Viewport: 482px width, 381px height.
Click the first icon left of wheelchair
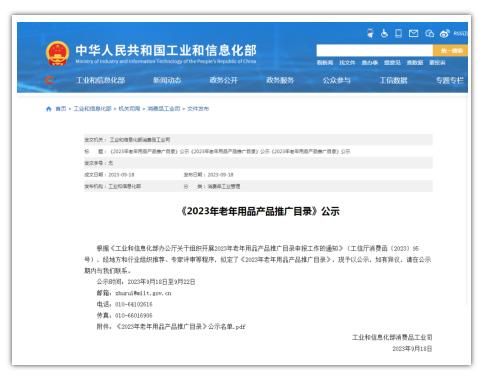tap(370, 33)
